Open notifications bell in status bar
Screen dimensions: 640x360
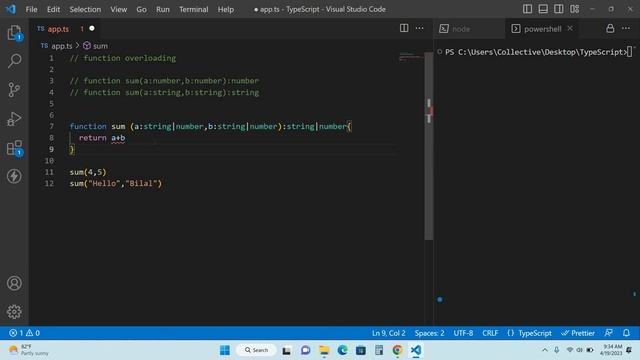(627, 333)
